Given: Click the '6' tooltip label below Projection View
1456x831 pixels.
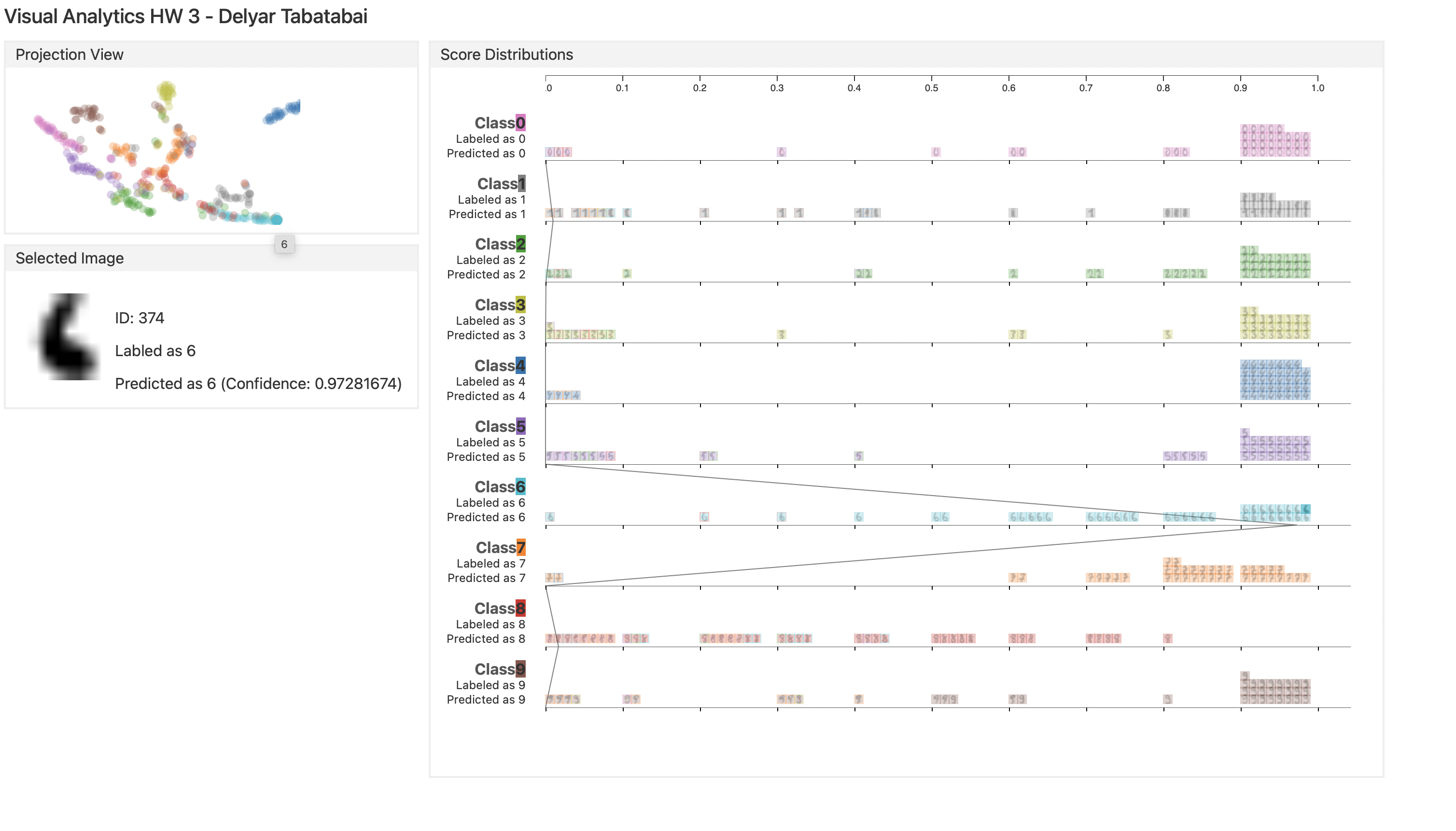Looking at the screenshot, I should (x=285, y=244).
